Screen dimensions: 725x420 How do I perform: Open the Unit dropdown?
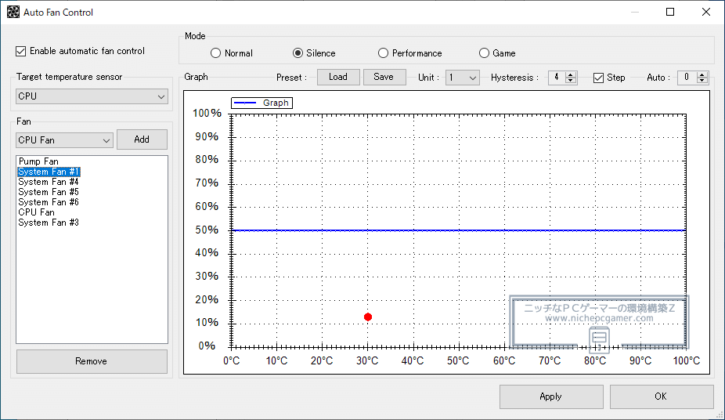click(462, 77)
